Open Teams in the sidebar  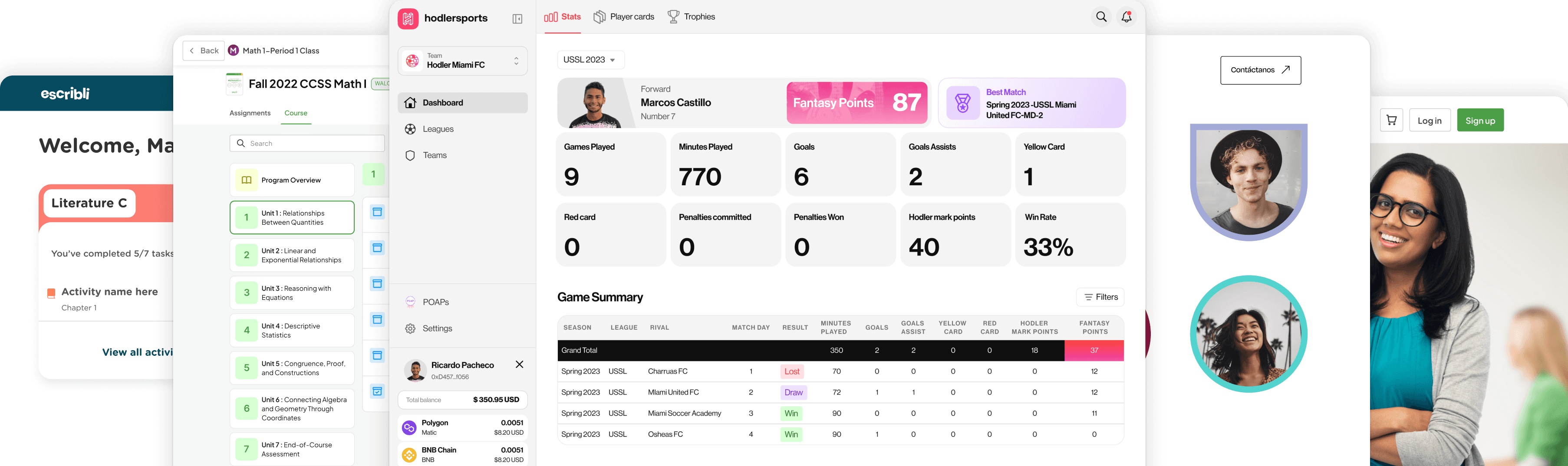coord(463,156)
